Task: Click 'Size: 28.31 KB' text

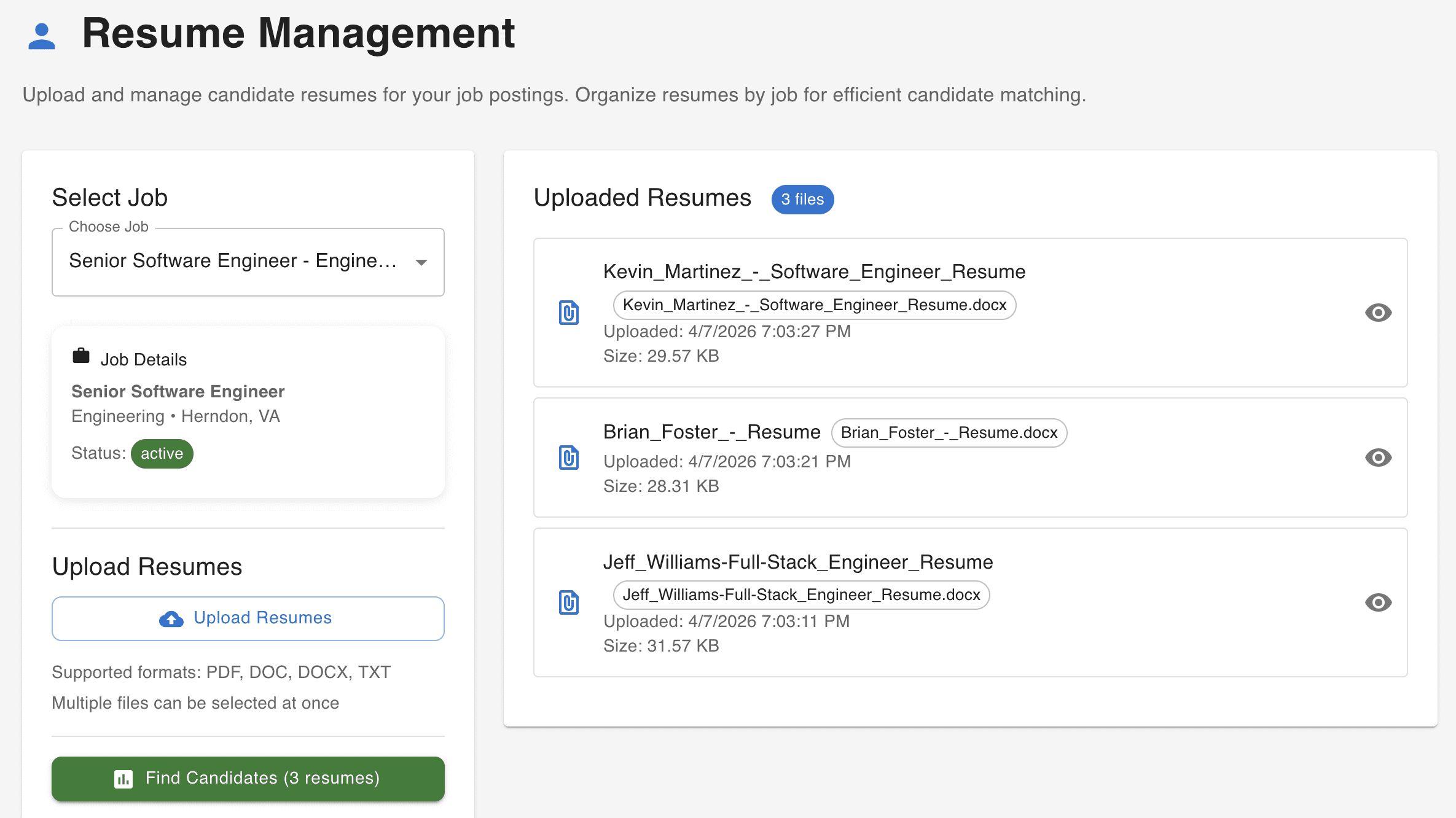Action: point(661,486)
